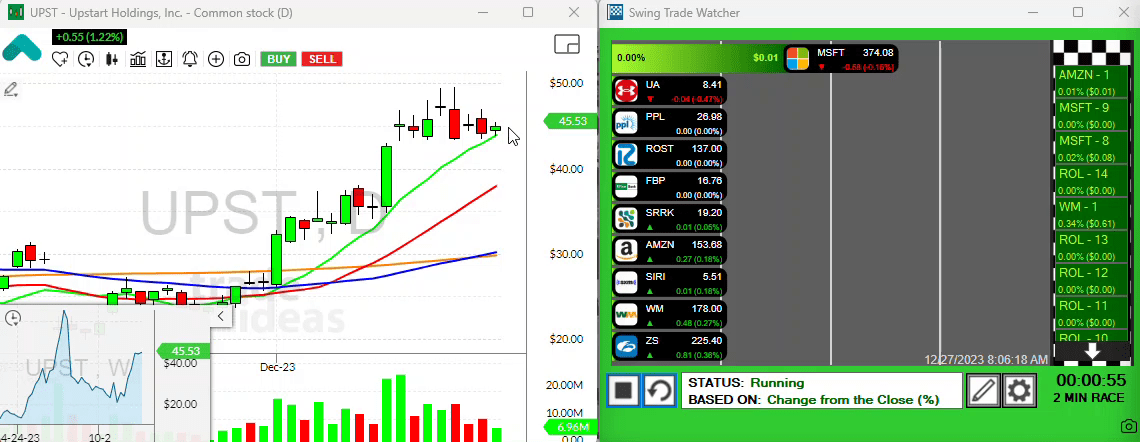Open the timeframe clock dropdown in chart toolbar
1140x442 pixels.
[x=86, y=60]
